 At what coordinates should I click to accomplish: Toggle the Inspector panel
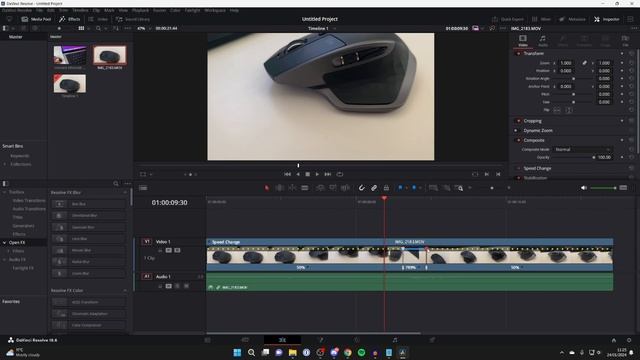(x=607, y=19)
